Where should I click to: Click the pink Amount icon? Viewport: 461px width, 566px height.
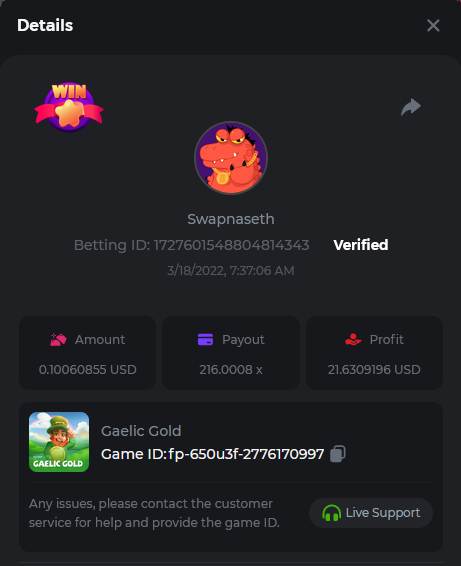(x=58, y=340)
